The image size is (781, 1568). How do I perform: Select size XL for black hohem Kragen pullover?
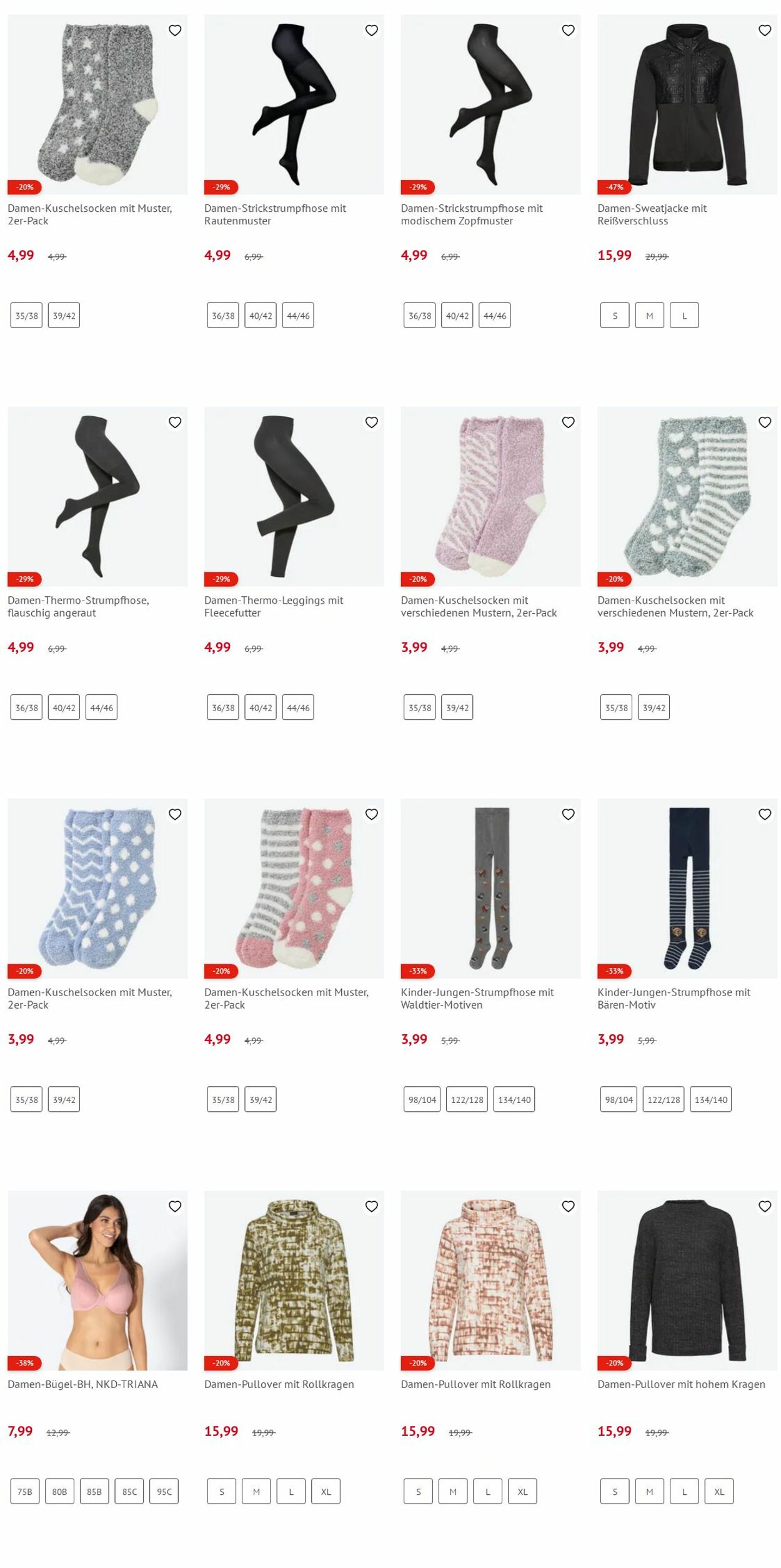719,1491
